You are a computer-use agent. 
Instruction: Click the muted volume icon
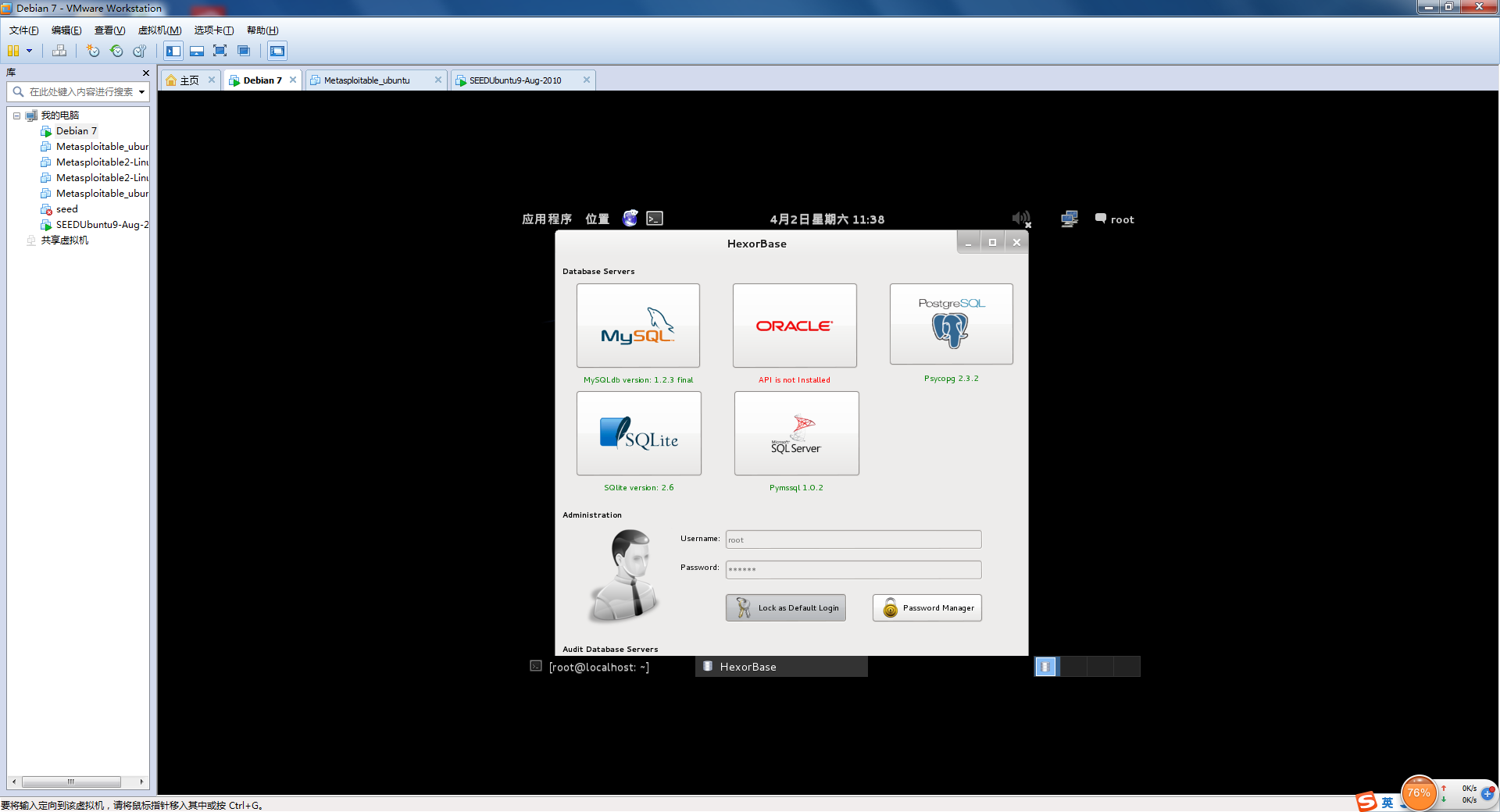[x=1022, y=219]
